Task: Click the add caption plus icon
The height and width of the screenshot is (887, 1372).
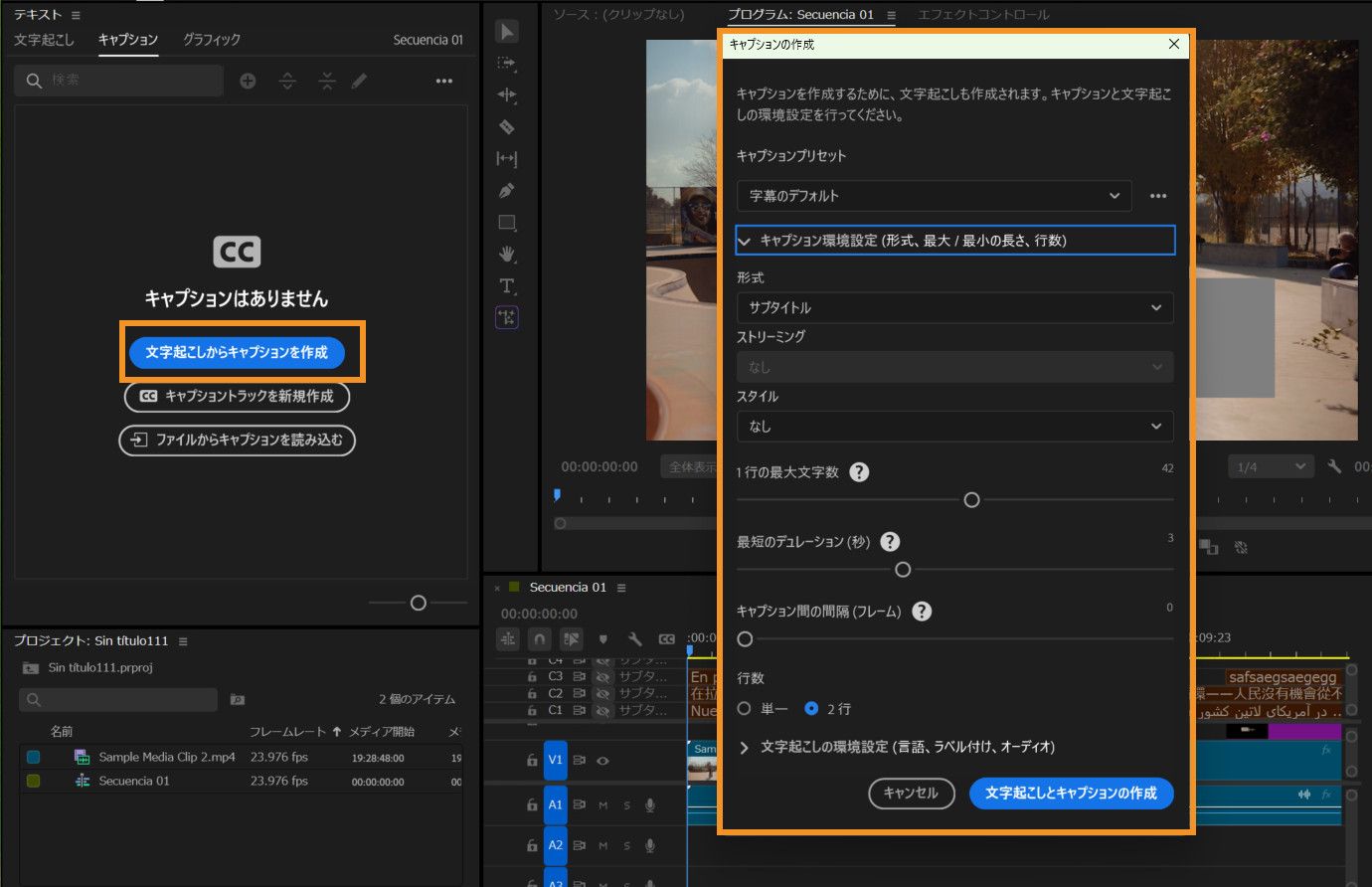Action: [x=248, y=81]
